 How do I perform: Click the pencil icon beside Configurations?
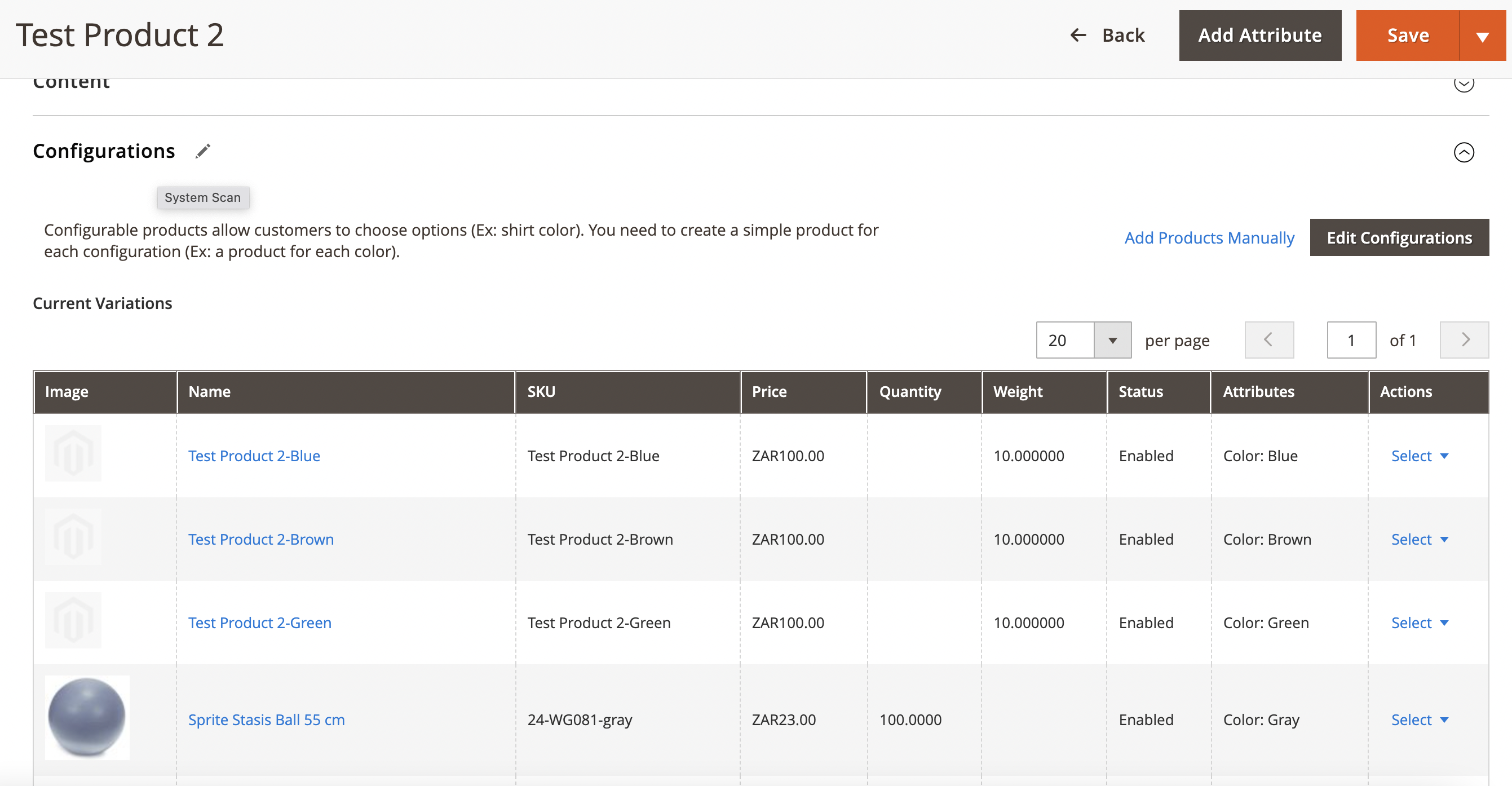pyautogui.click(x=202, y=151)
